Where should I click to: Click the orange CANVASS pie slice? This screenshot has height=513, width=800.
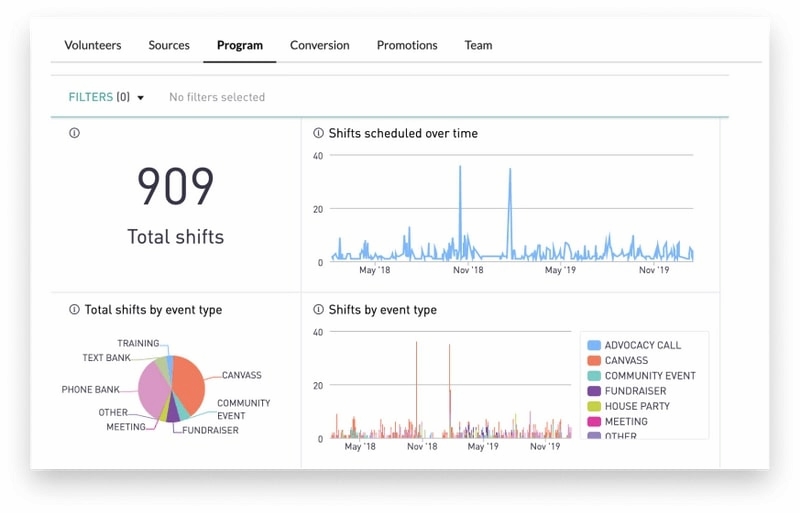tap(189, 382)
